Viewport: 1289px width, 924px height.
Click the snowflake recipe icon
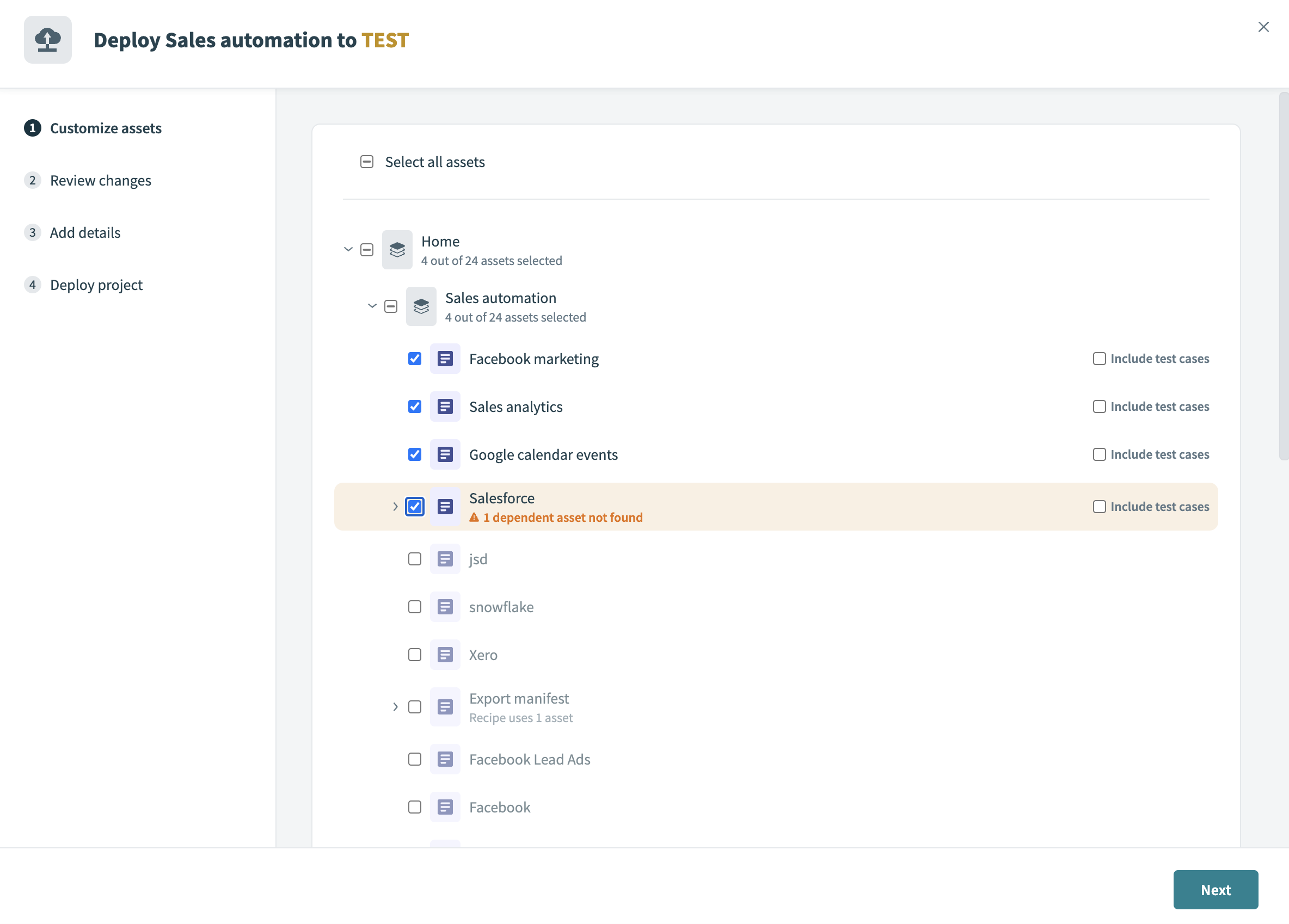click(x=446, y=606)
